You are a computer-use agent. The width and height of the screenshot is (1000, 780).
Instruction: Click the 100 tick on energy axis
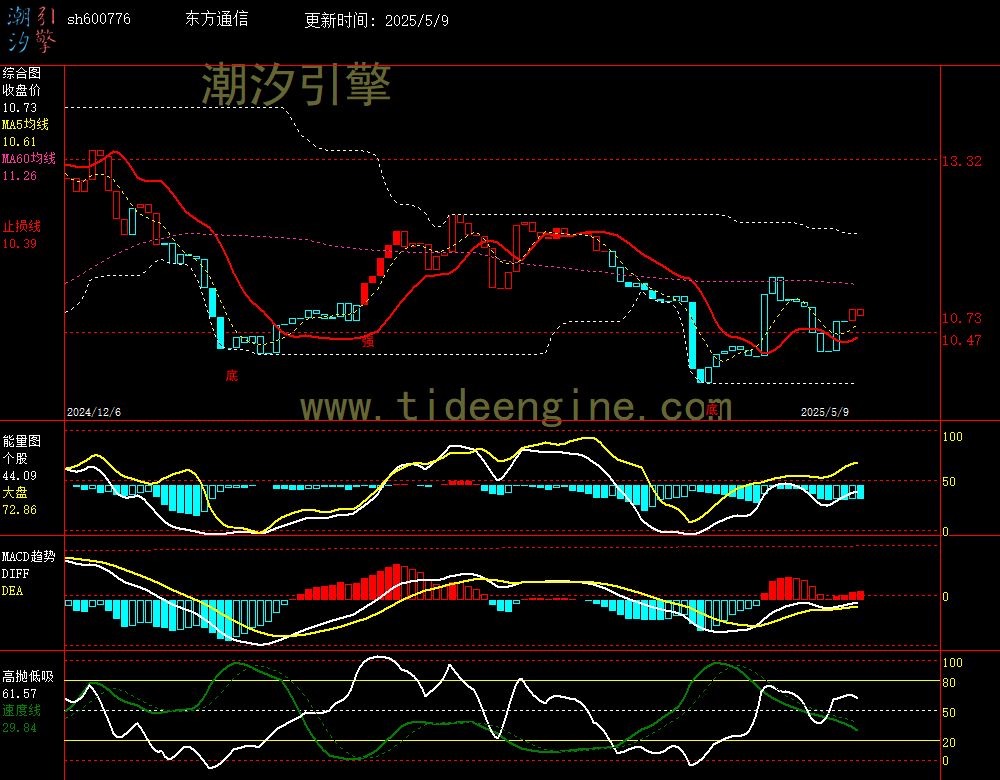(x=953, y=437)
